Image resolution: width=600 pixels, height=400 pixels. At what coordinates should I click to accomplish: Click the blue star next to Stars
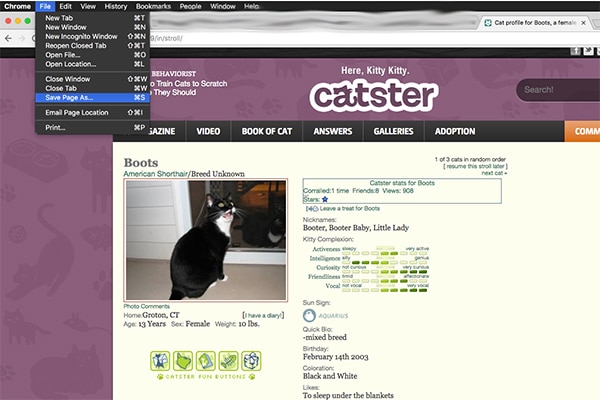tap(325, 199)
